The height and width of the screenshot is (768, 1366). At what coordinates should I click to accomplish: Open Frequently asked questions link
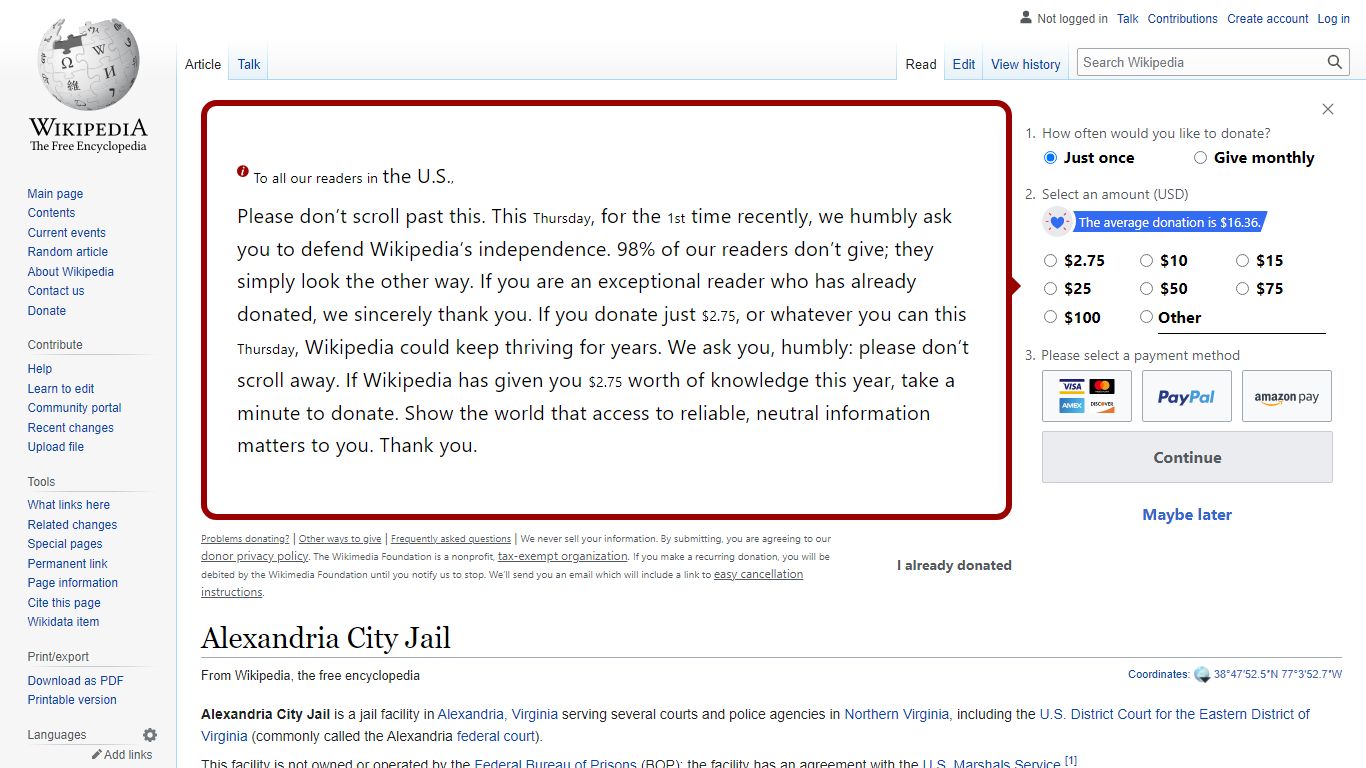(x=451, y=539)
